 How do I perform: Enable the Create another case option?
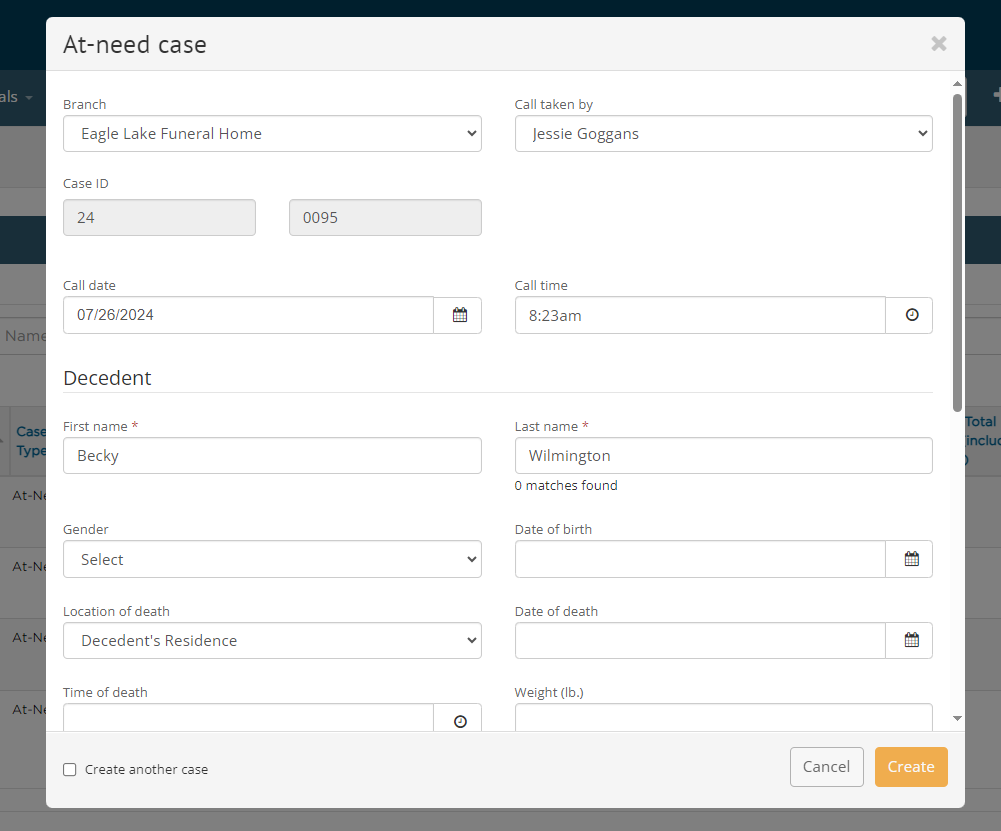tap(69, 769)
